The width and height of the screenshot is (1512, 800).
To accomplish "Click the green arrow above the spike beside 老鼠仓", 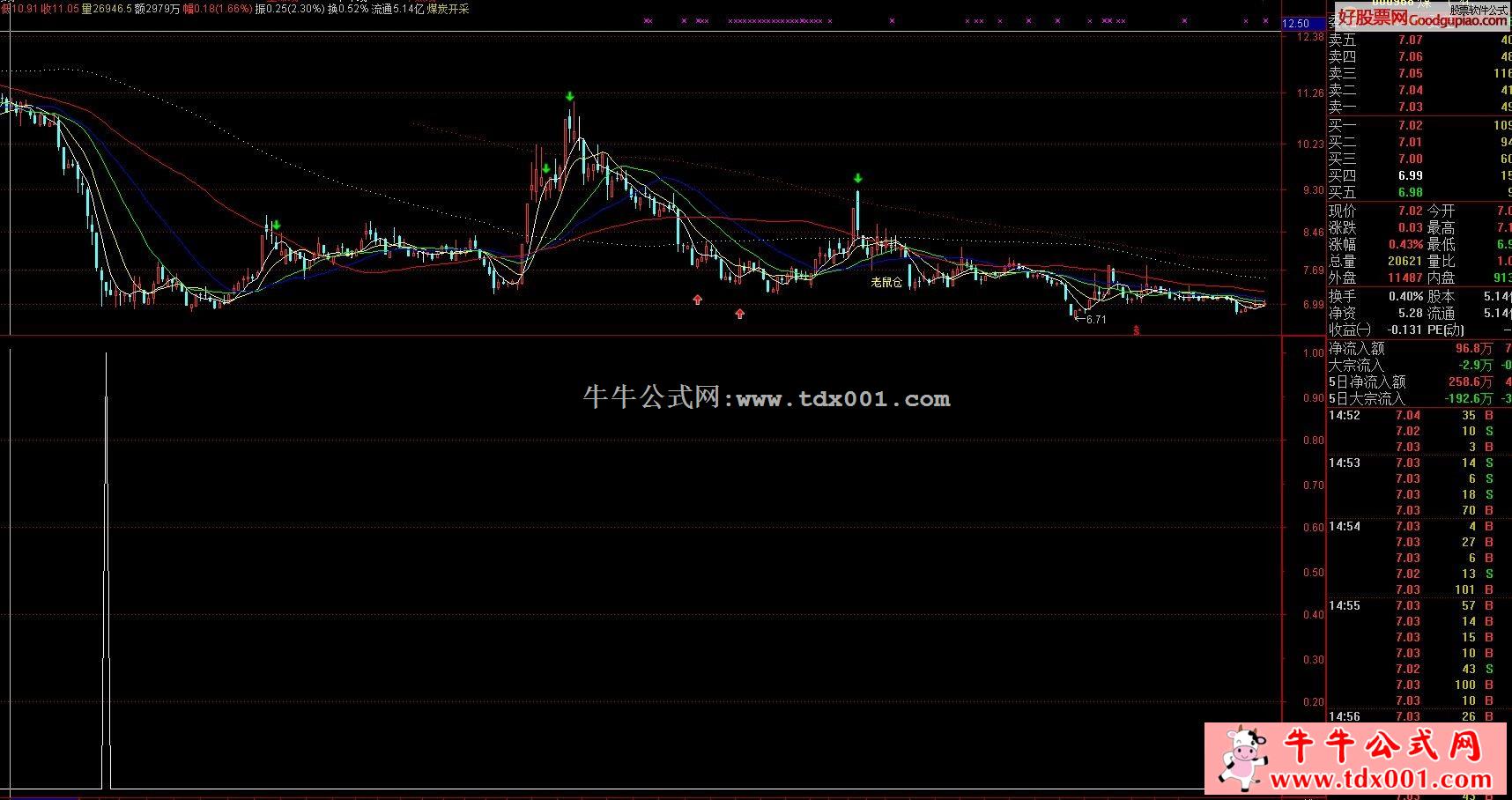I will (x=857, y=179).
